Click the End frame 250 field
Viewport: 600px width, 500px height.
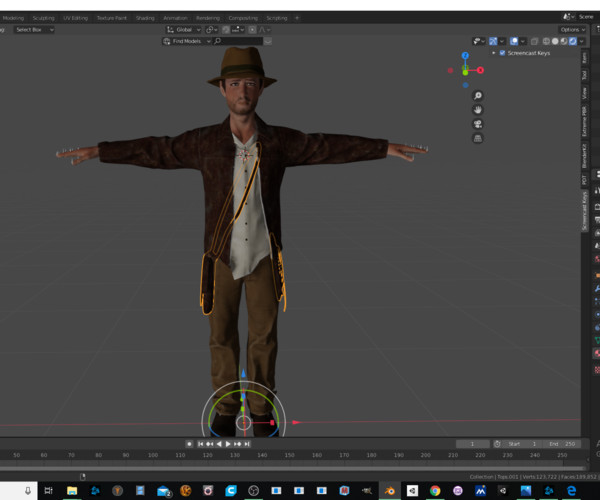pos(562,444)
